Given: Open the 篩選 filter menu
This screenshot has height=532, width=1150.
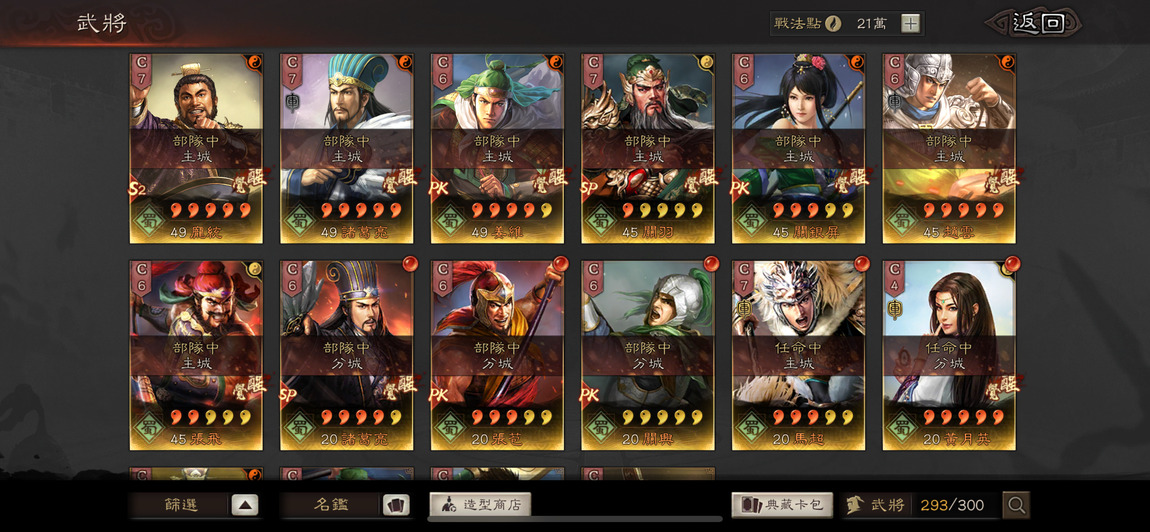Looking at the screenshot, I should click(180, 505).
